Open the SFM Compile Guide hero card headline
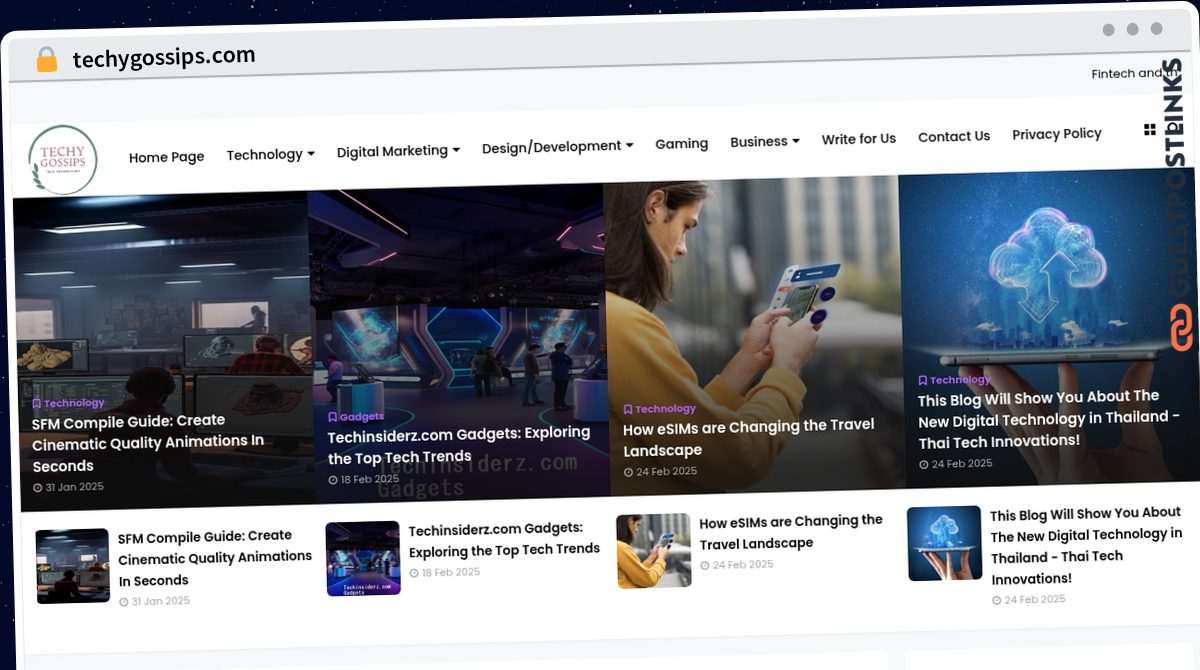Image resolution: width=1200 pixels, height=670 pixels. point(148,442)
